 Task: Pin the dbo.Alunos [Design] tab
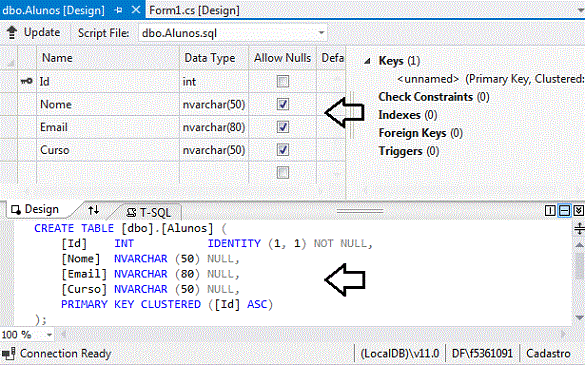119,10
